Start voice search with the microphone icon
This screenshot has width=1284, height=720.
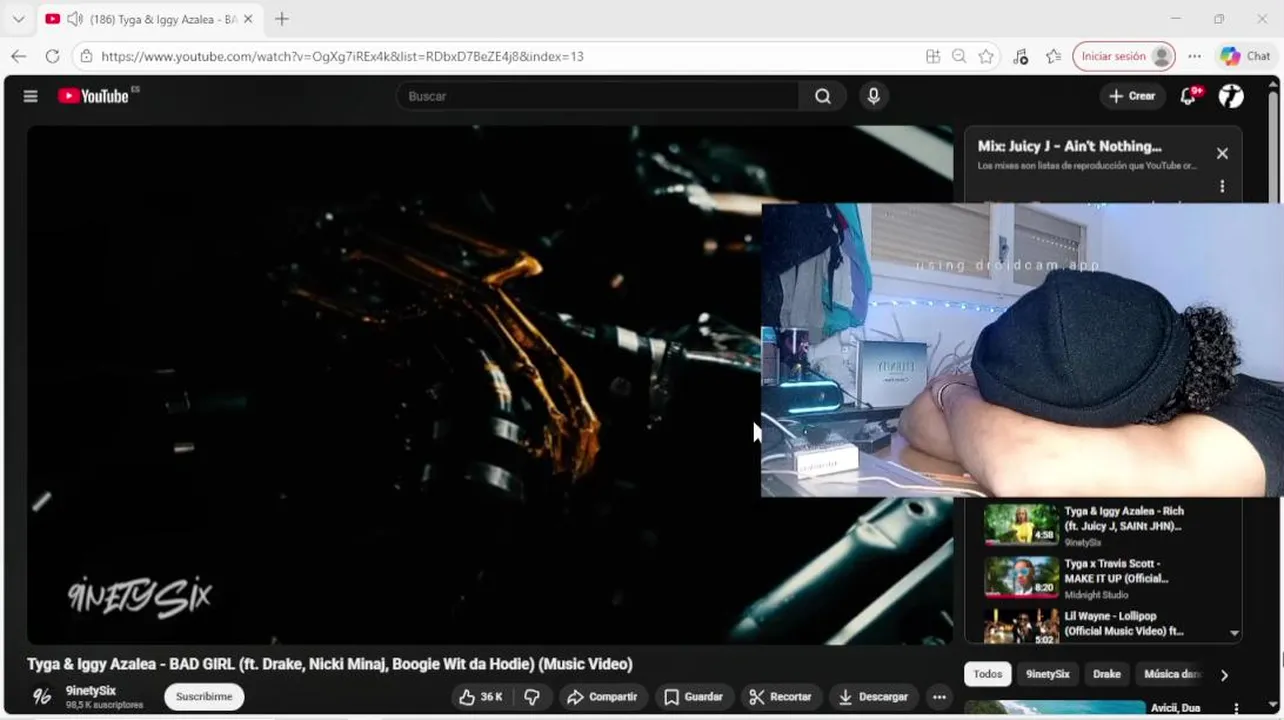tap(874, 96)
